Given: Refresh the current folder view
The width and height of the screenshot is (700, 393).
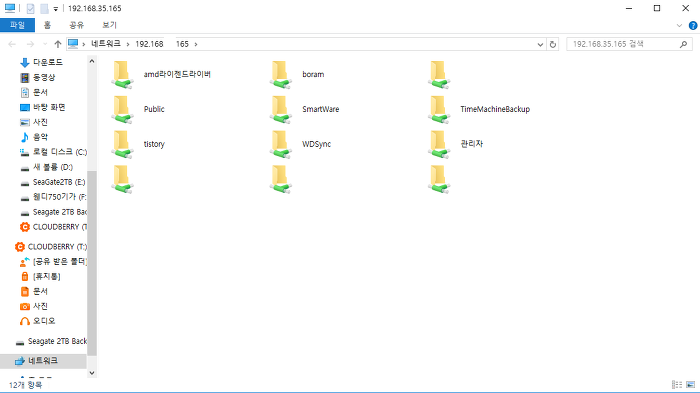Looking at the screenshot, I should (553, 44).
